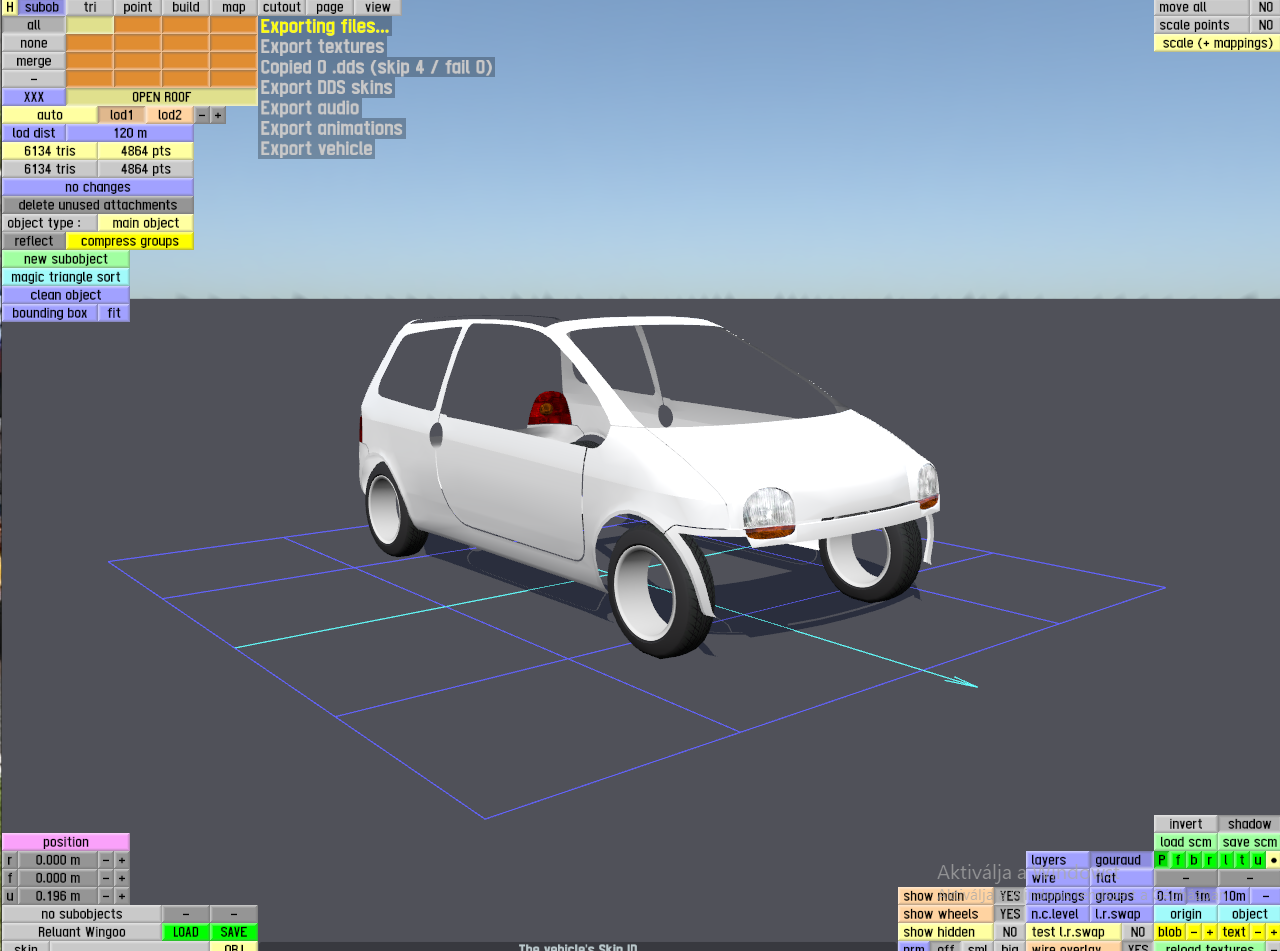Select the green t top view button
This screenshot has height=951, width=1280.
pos(1242,860)
